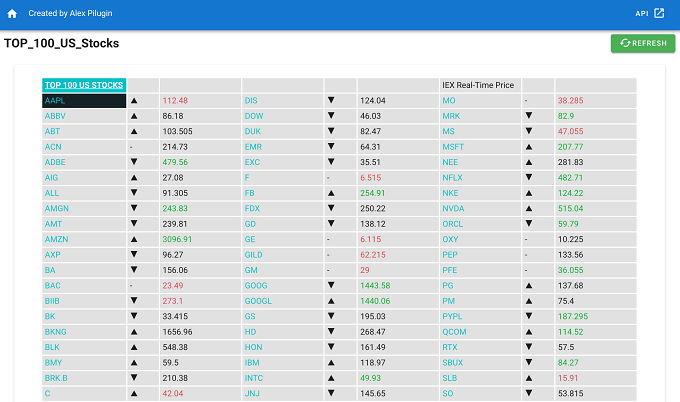The height and width of the screenshot is (402, 680).
Task: Click the up arrow beside C
Action: pyautogui.click(x=134, y=394)
